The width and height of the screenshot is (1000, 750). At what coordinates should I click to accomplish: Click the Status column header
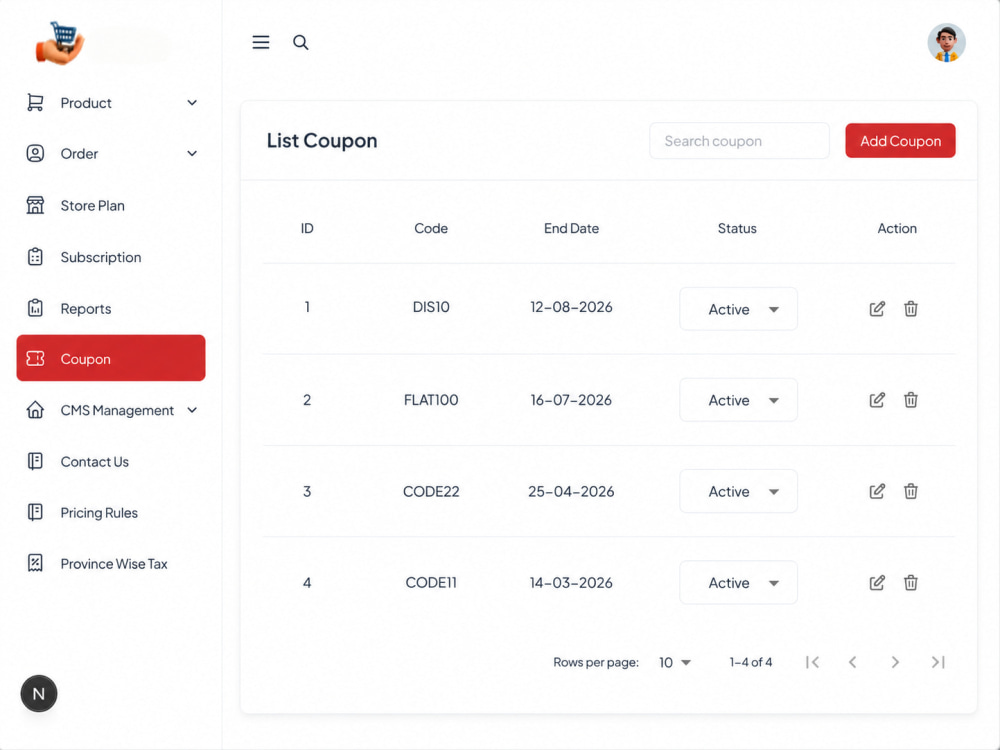pyautogui.click(x=737, y=228)
